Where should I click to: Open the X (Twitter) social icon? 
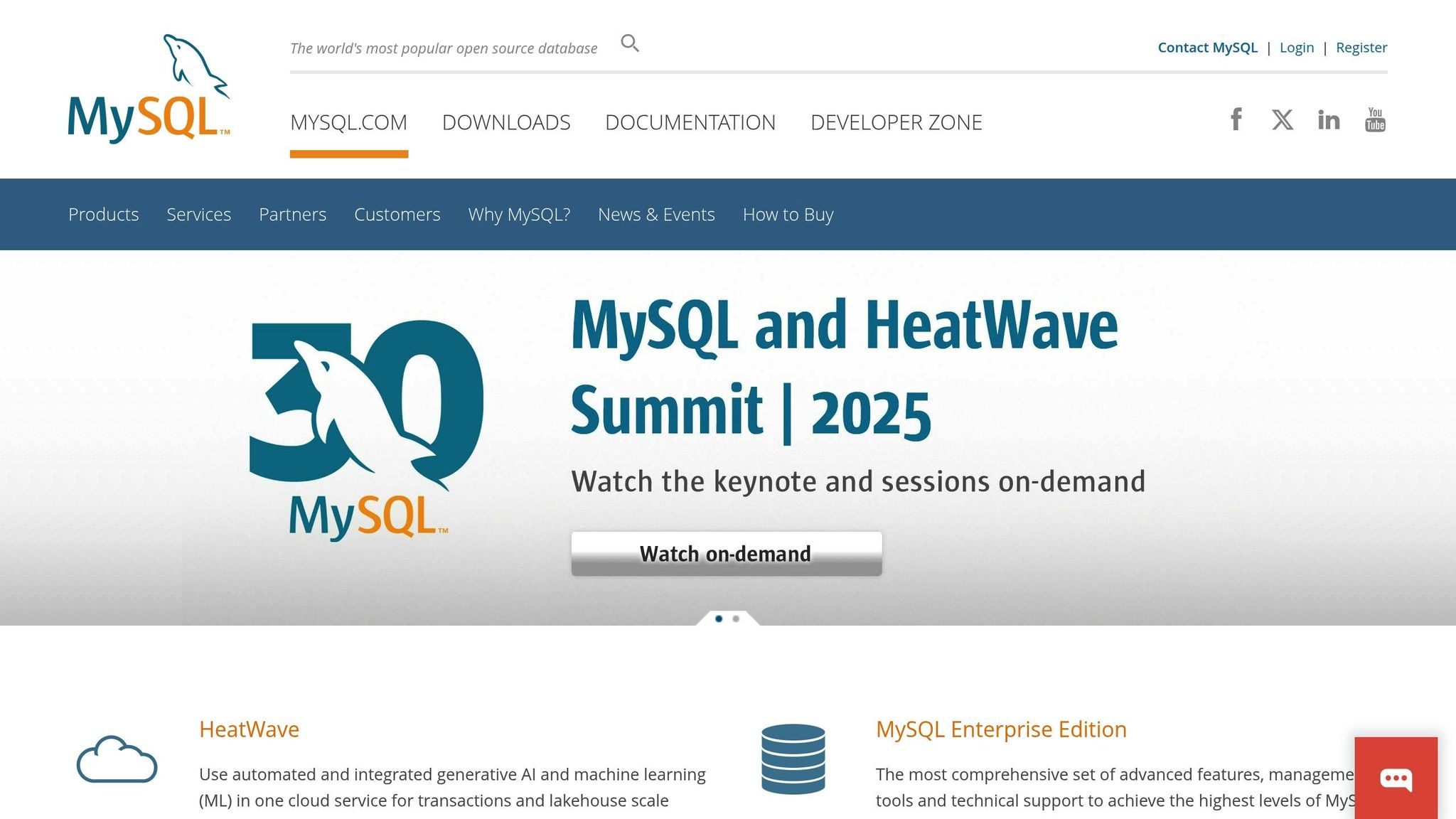tap(1283, 119)
